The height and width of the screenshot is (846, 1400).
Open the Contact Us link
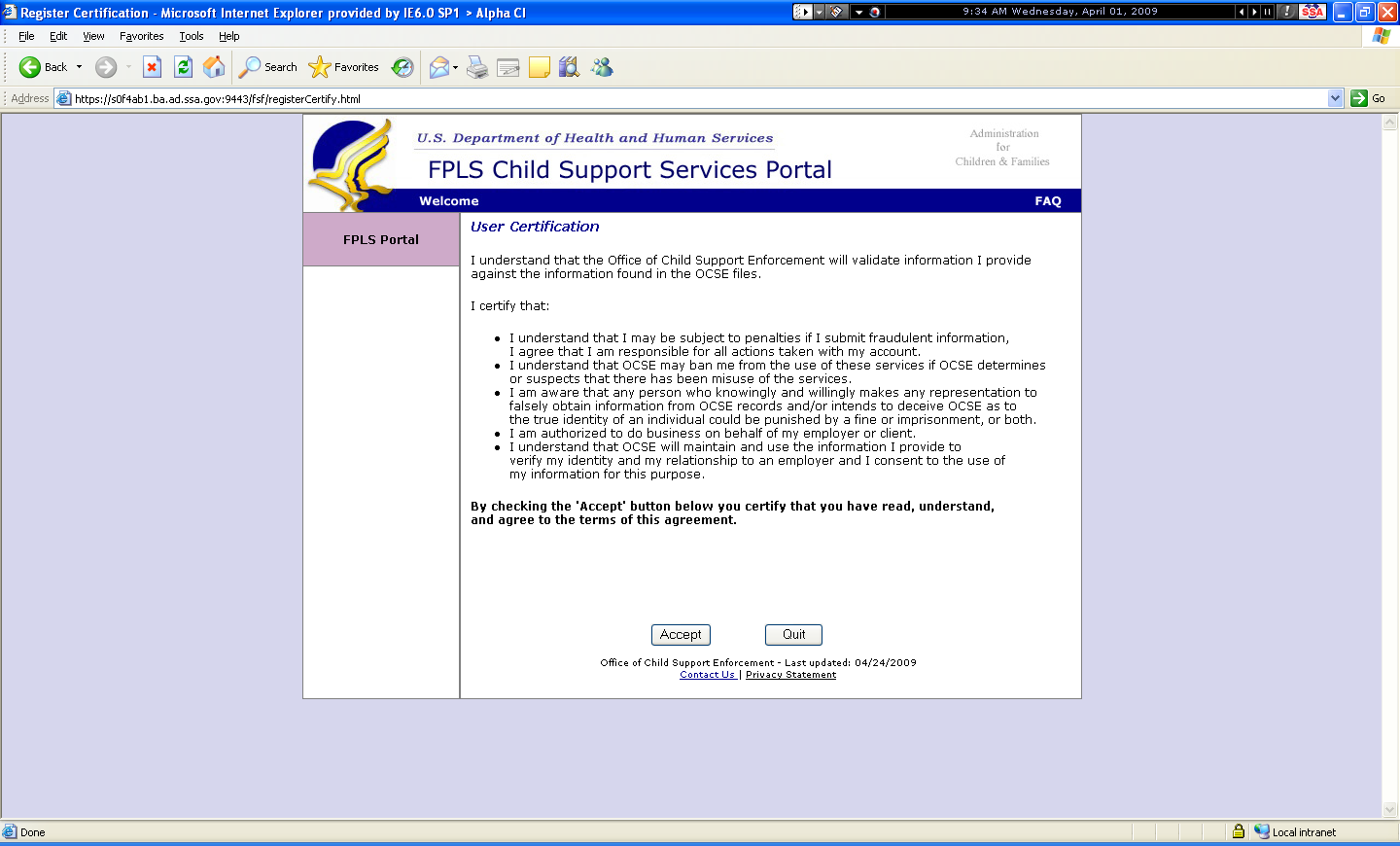coord(708,675)
